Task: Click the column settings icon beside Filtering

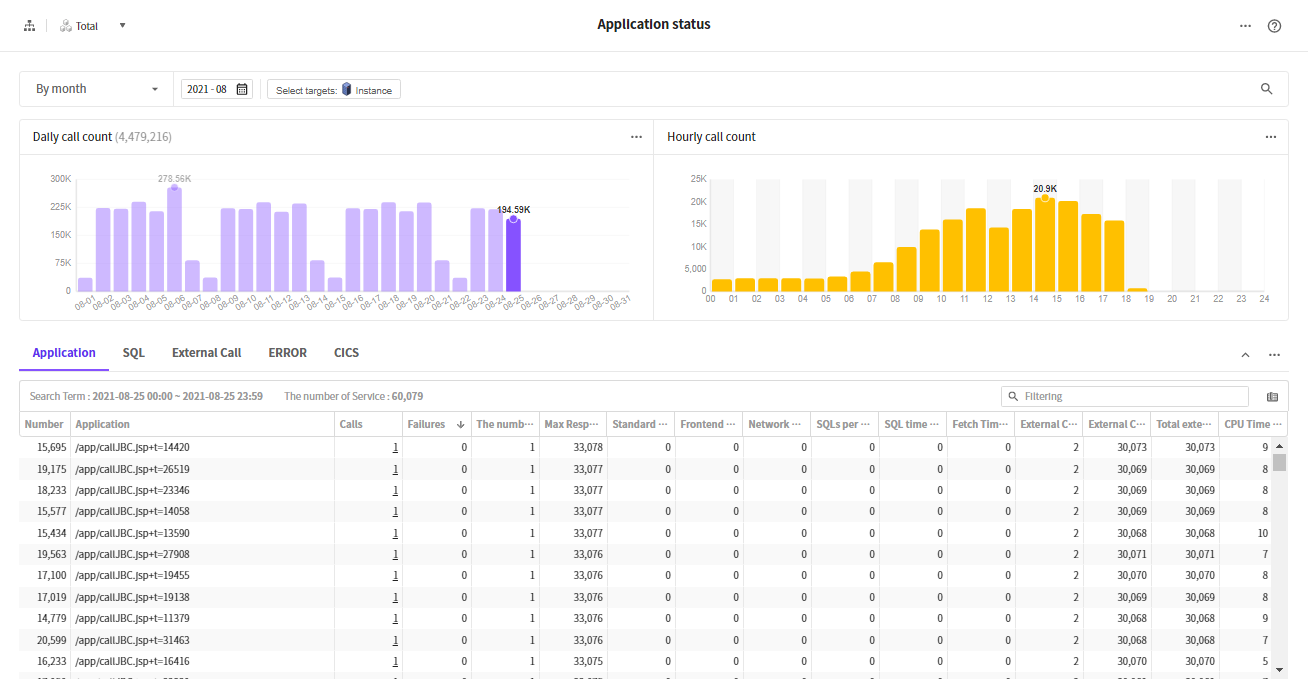Action: pos(1272,397)
